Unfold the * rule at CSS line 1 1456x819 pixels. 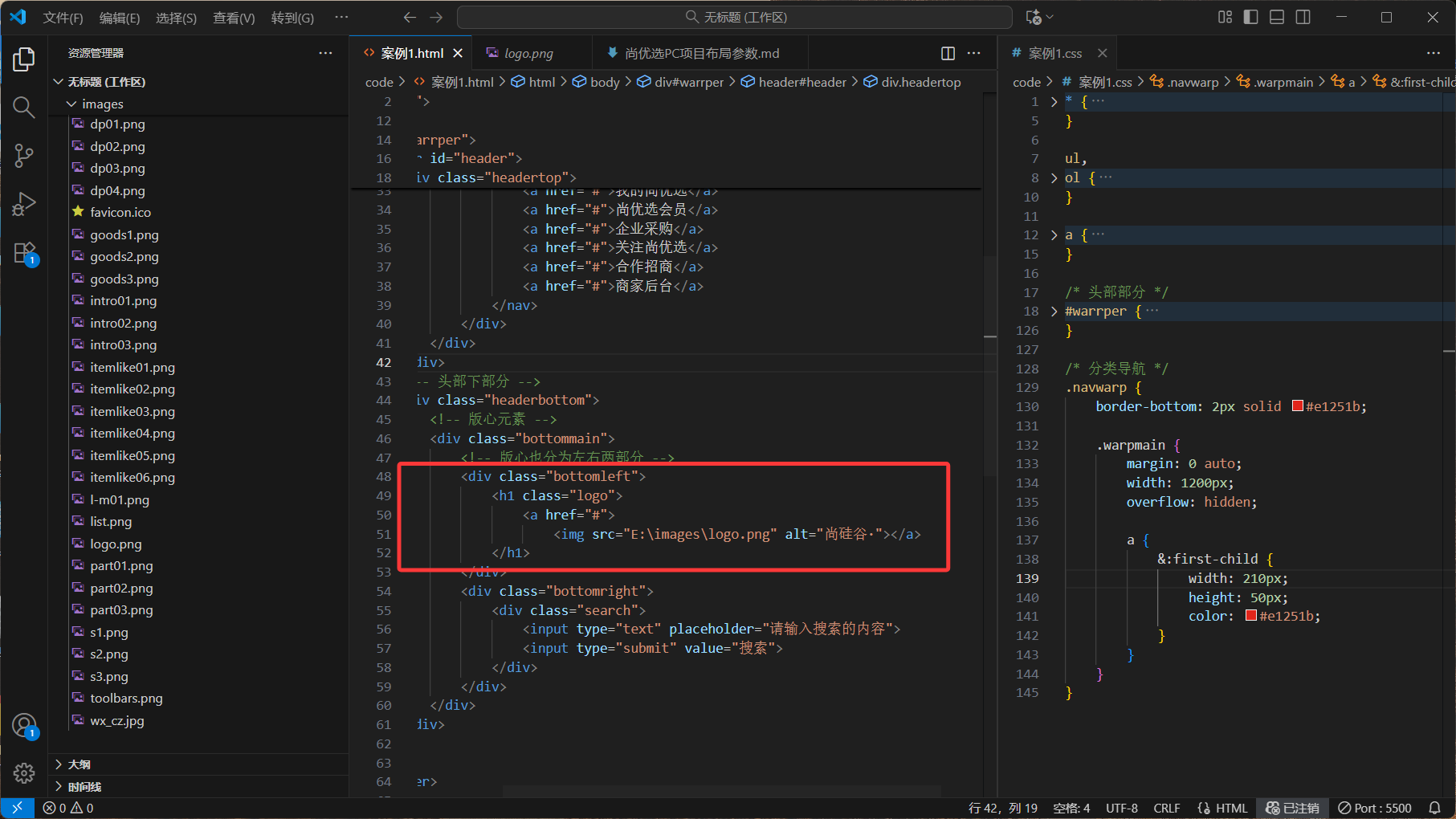1054,102
